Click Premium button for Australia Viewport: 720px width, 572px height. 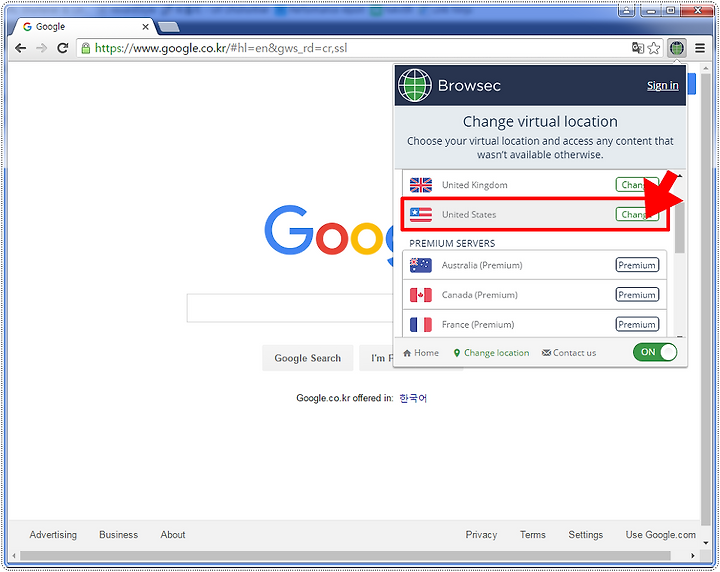tap(637, 265)
